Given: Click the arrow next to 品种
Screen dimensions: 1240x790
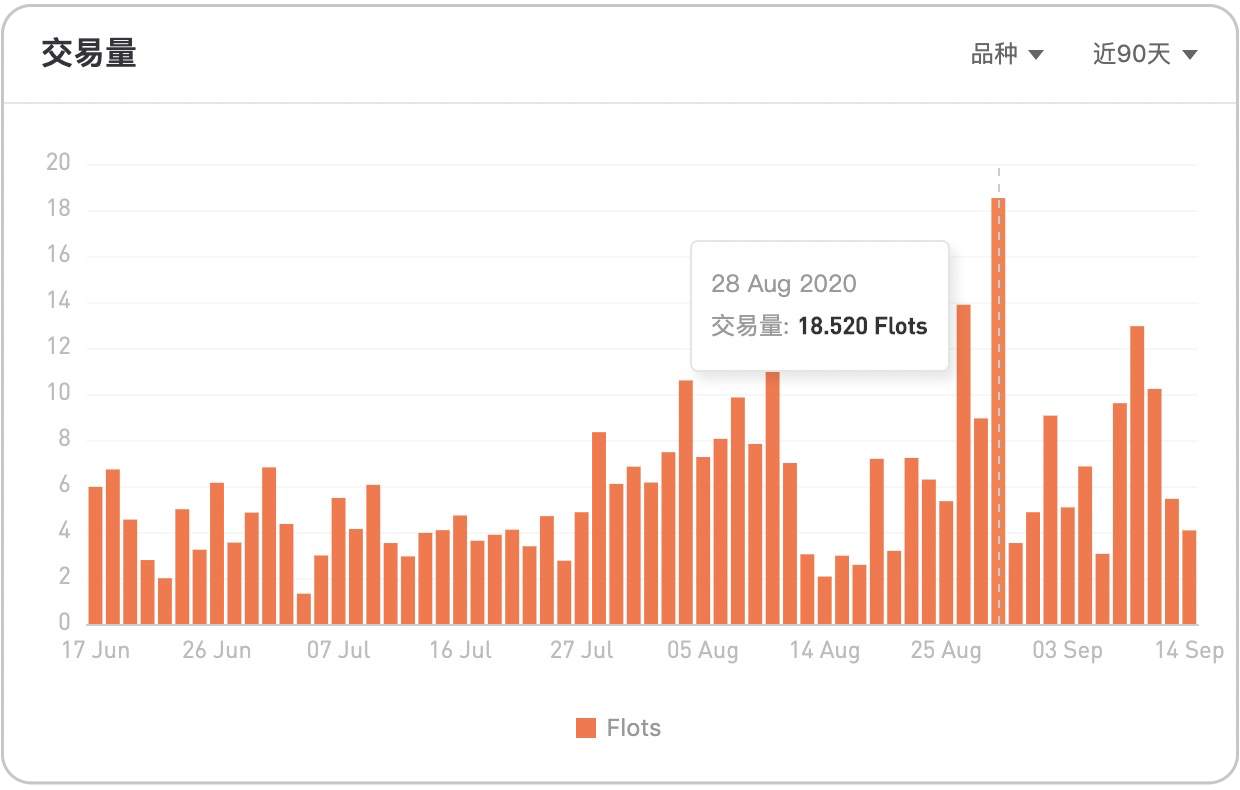Looking at the screenshot, I should (x=1036, y=55).
